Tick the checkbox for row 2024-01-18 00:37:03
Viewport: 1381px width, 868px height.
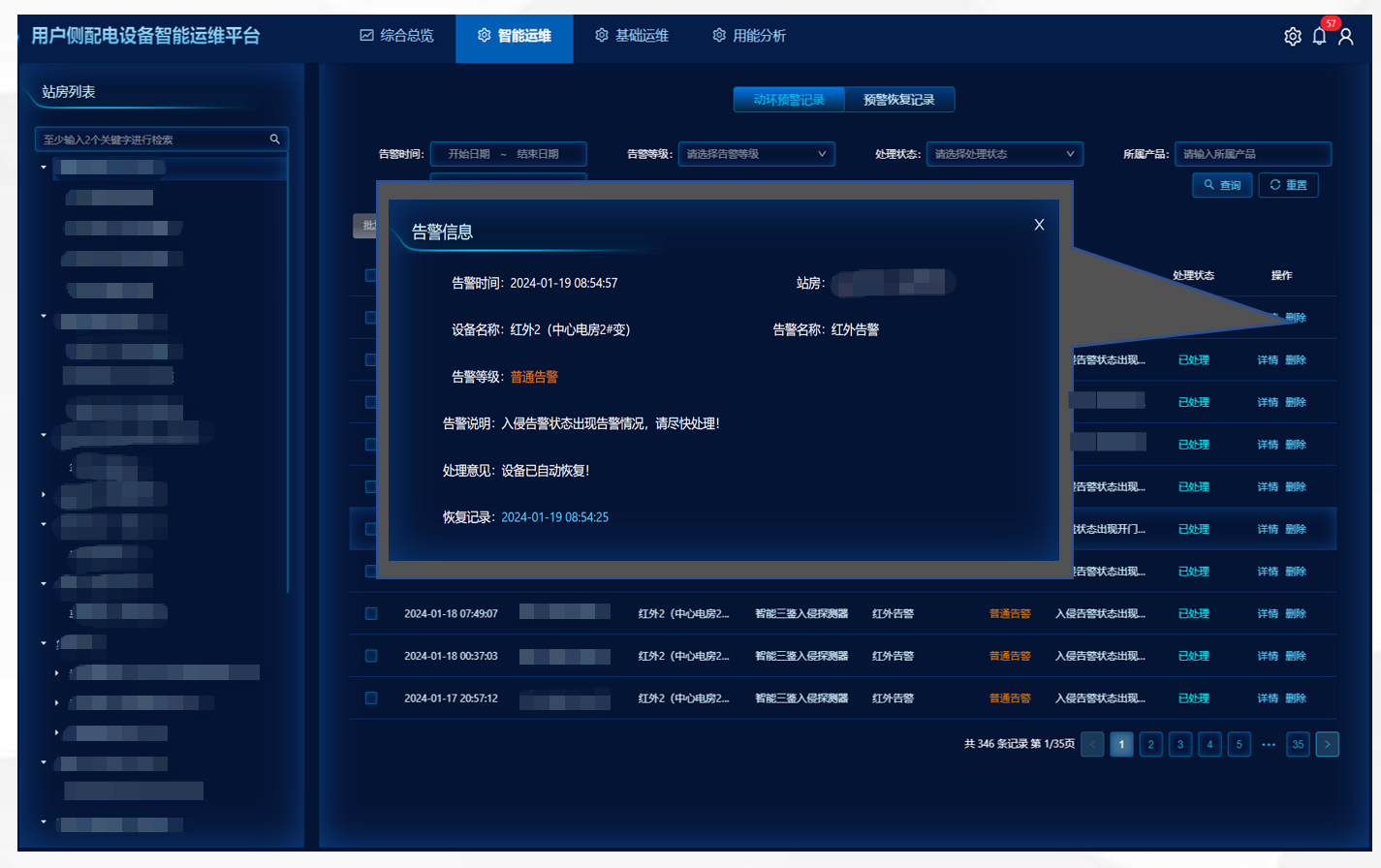(371, 656)
